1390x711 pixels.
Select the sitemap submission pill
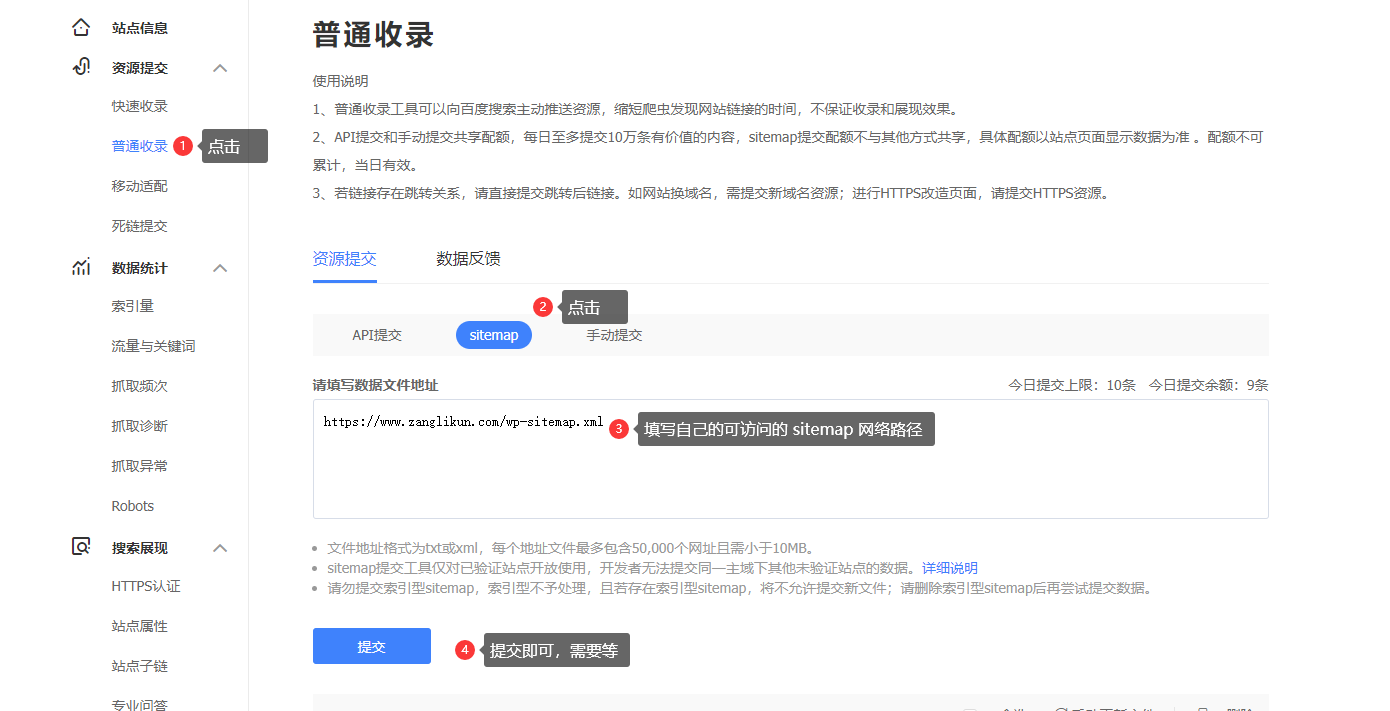pos(494,335)
